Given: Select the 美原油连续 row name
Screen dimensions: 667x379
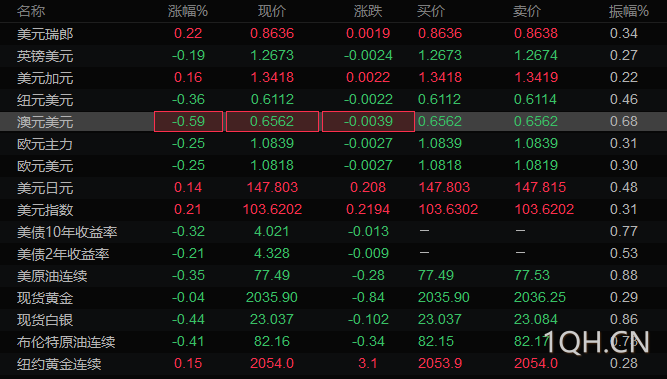Looking at the screenshot, I should [x=52, y=276].
